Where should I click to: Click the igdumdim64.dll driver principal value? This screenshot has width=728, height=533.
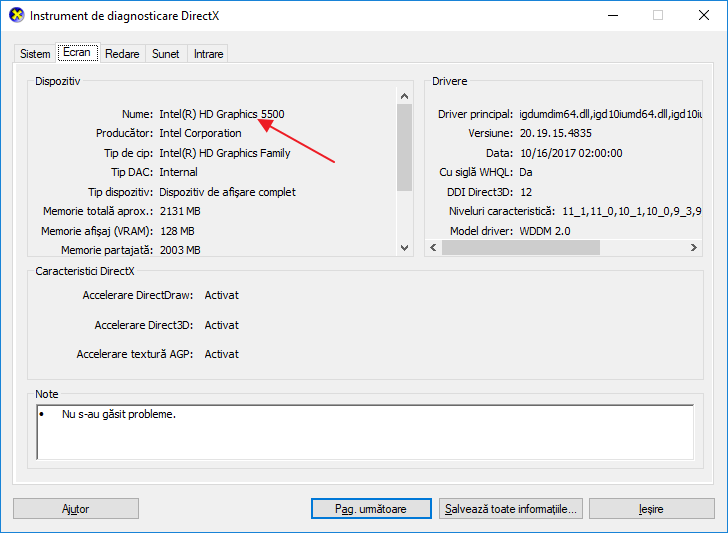610,114
